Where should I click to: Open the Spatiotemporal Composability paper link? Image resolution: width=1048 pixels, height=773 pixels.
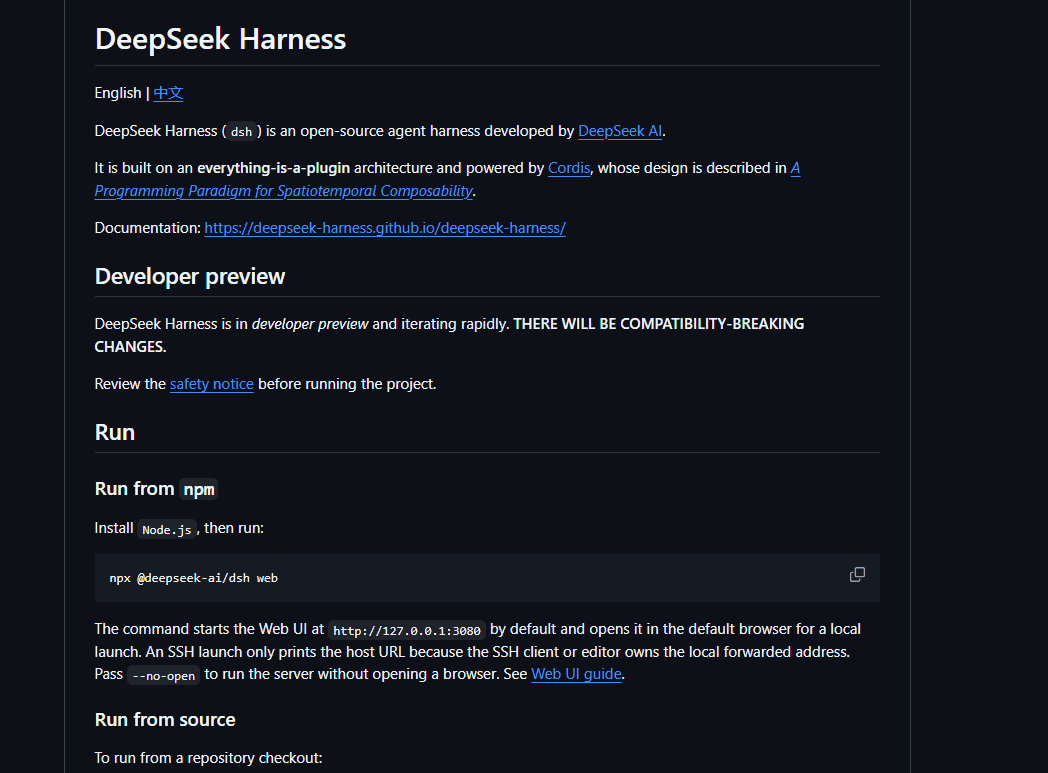(283, 191)
